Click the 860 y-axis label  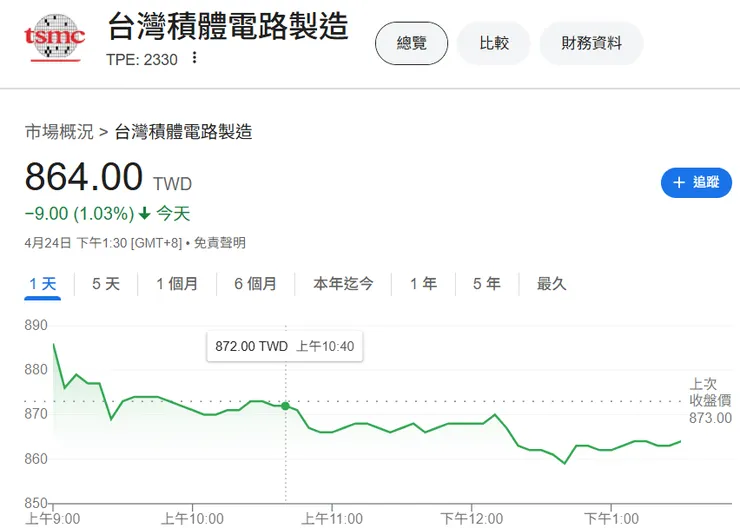[36, 459]
